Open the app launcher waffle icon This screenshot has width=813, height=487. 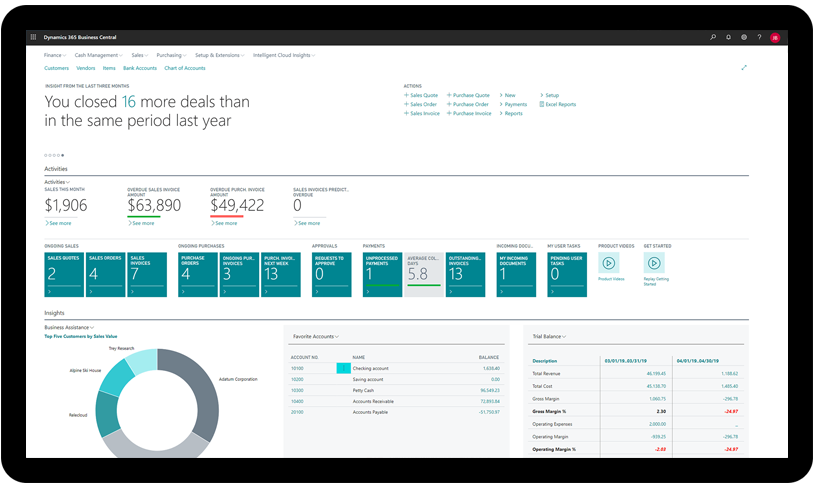point(33,37)
